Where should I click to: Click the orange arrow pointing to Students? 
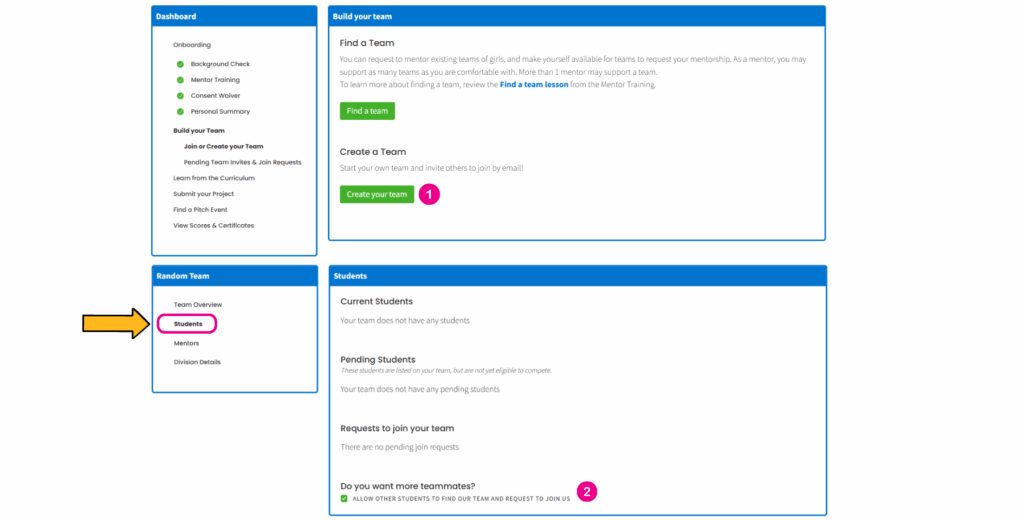tap(115, 324)
